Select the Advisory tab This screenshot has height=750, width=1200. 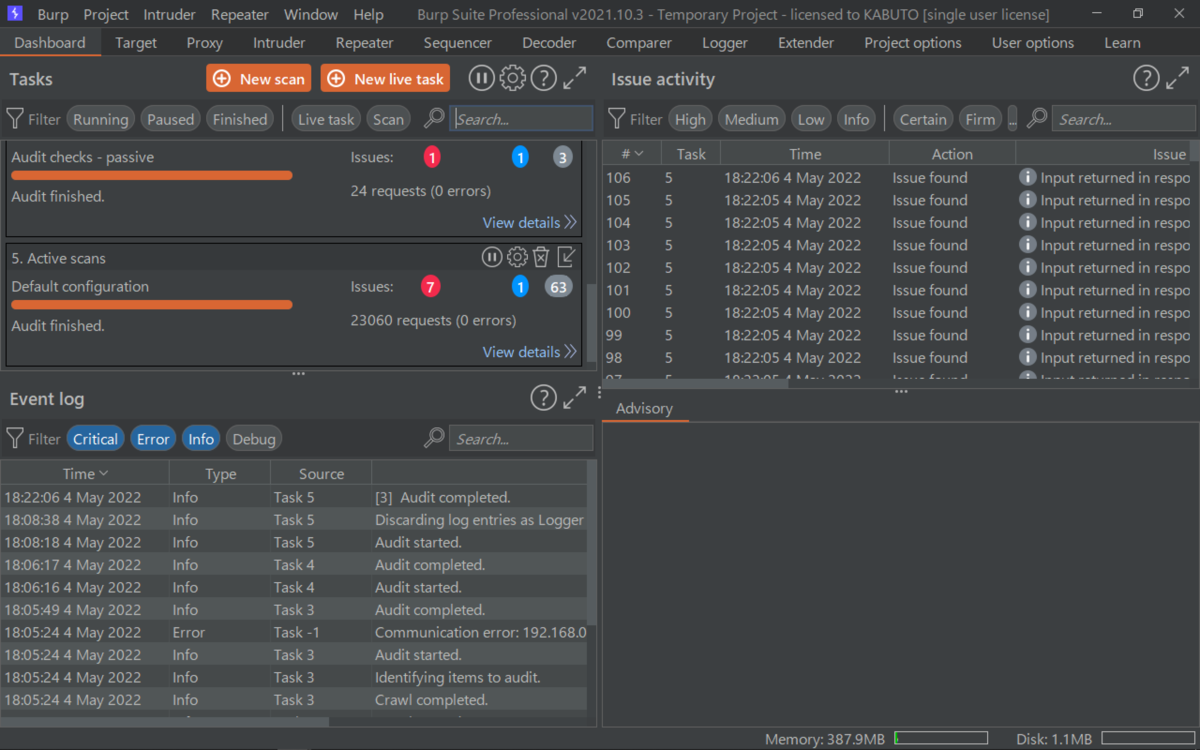[x=644, y=408]
